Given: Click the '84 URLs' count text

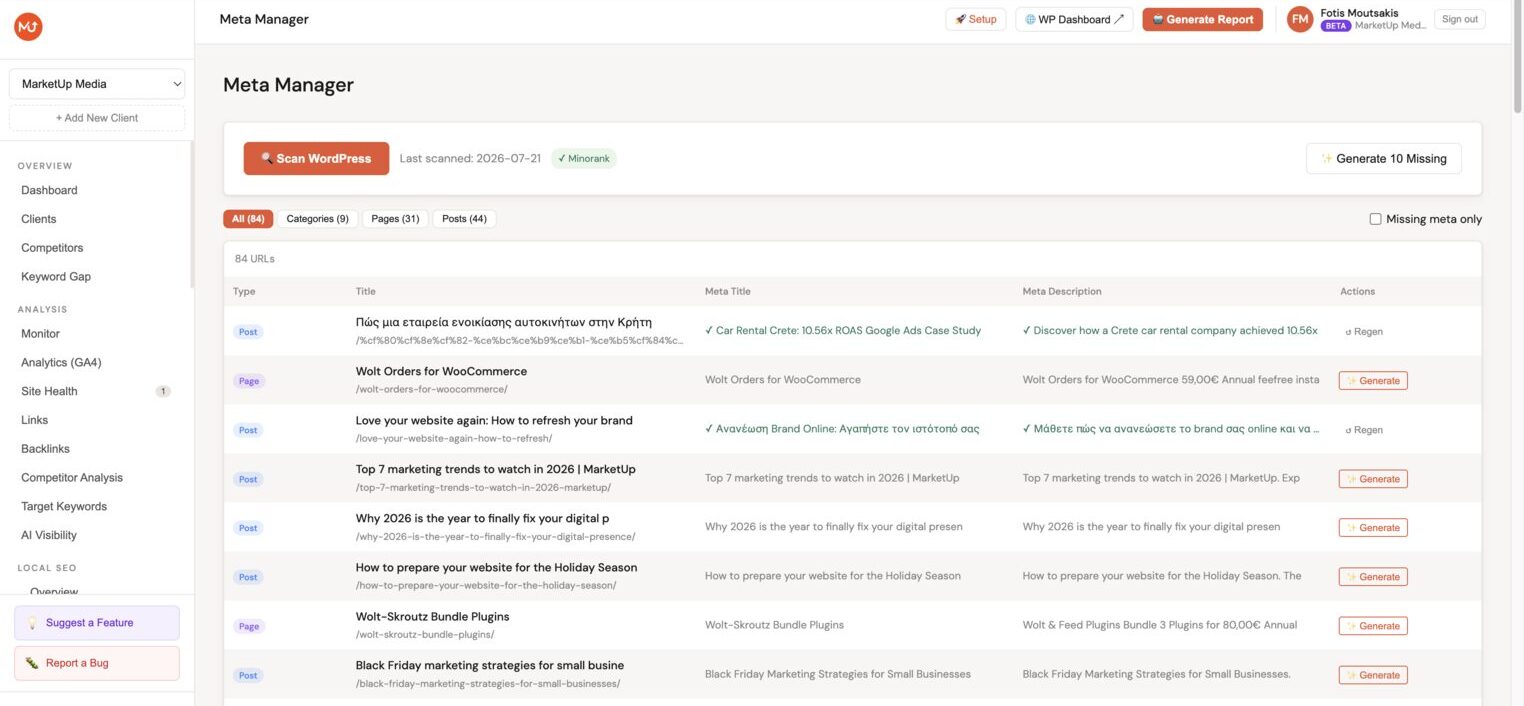Looking at the screenshot, I should pos(255,259).
